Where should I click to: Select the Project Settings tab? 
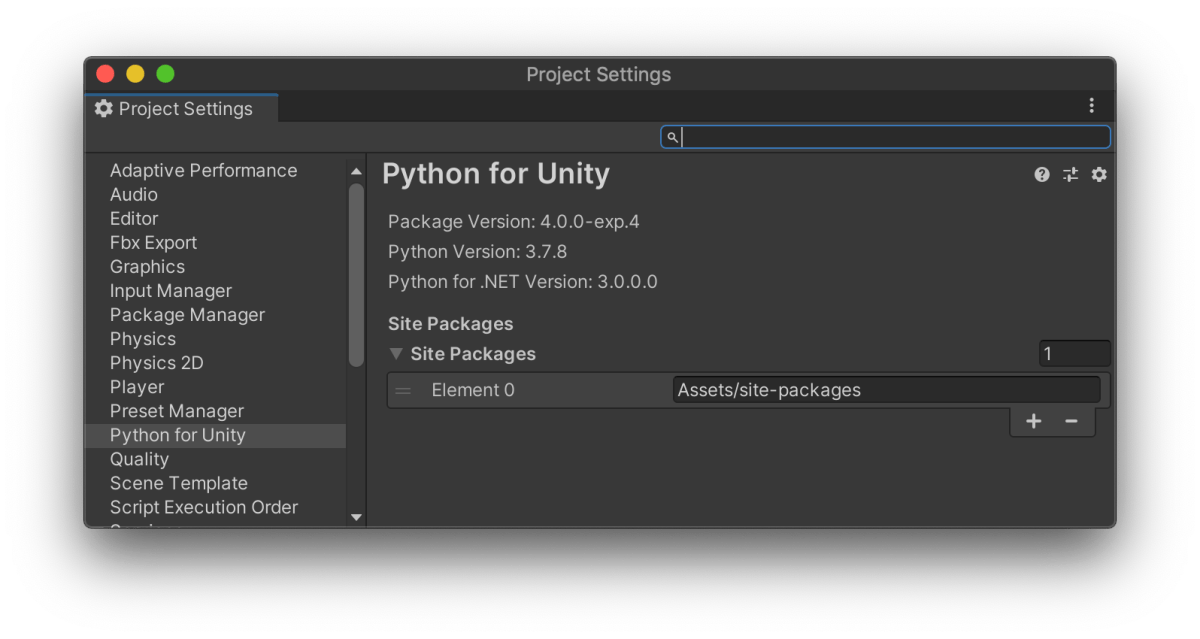pyautogui.click(x=174, y=109)
